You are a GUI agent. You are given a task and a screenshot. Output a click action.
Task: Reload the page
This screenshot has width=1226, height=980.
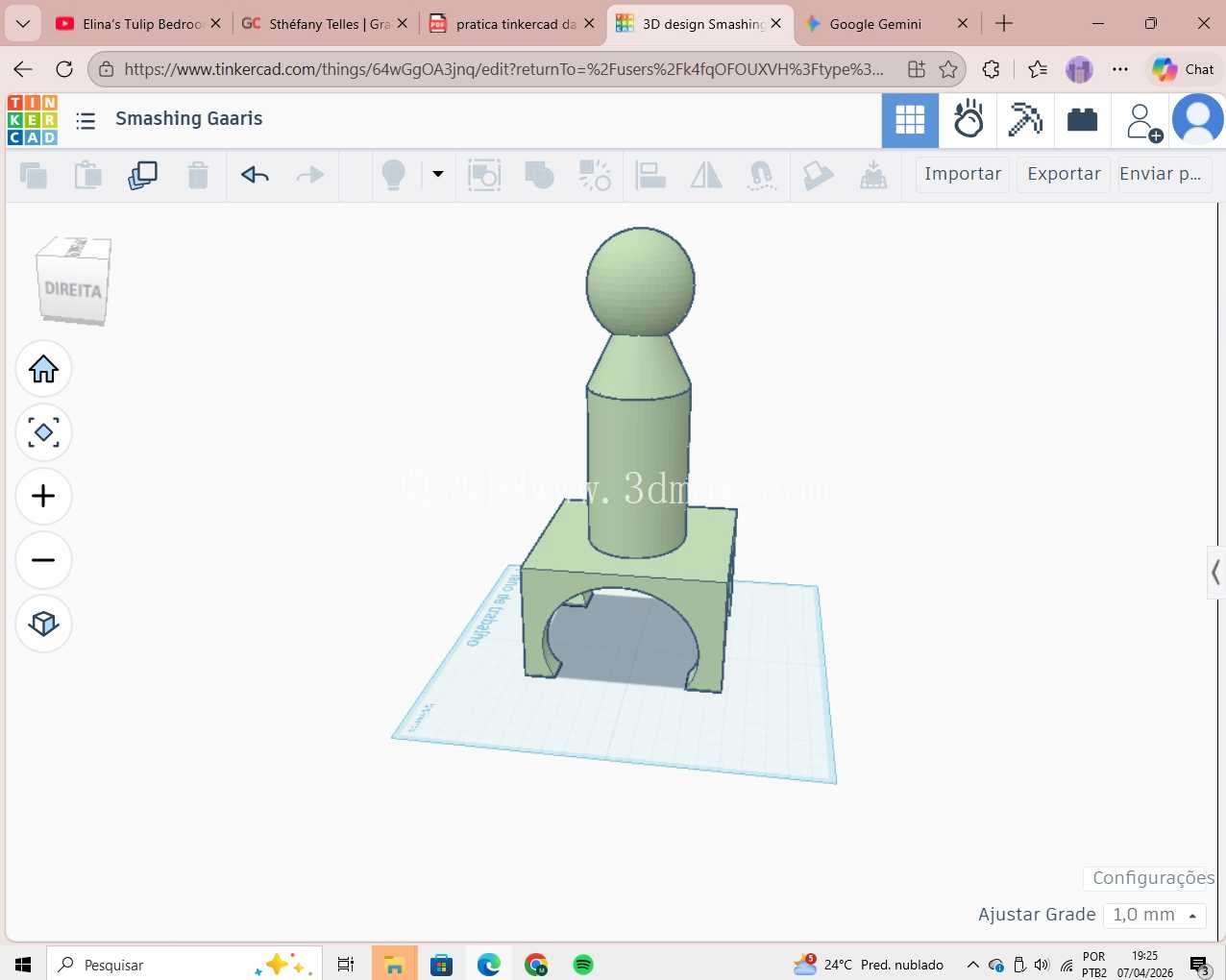click(x=64, y=69)
